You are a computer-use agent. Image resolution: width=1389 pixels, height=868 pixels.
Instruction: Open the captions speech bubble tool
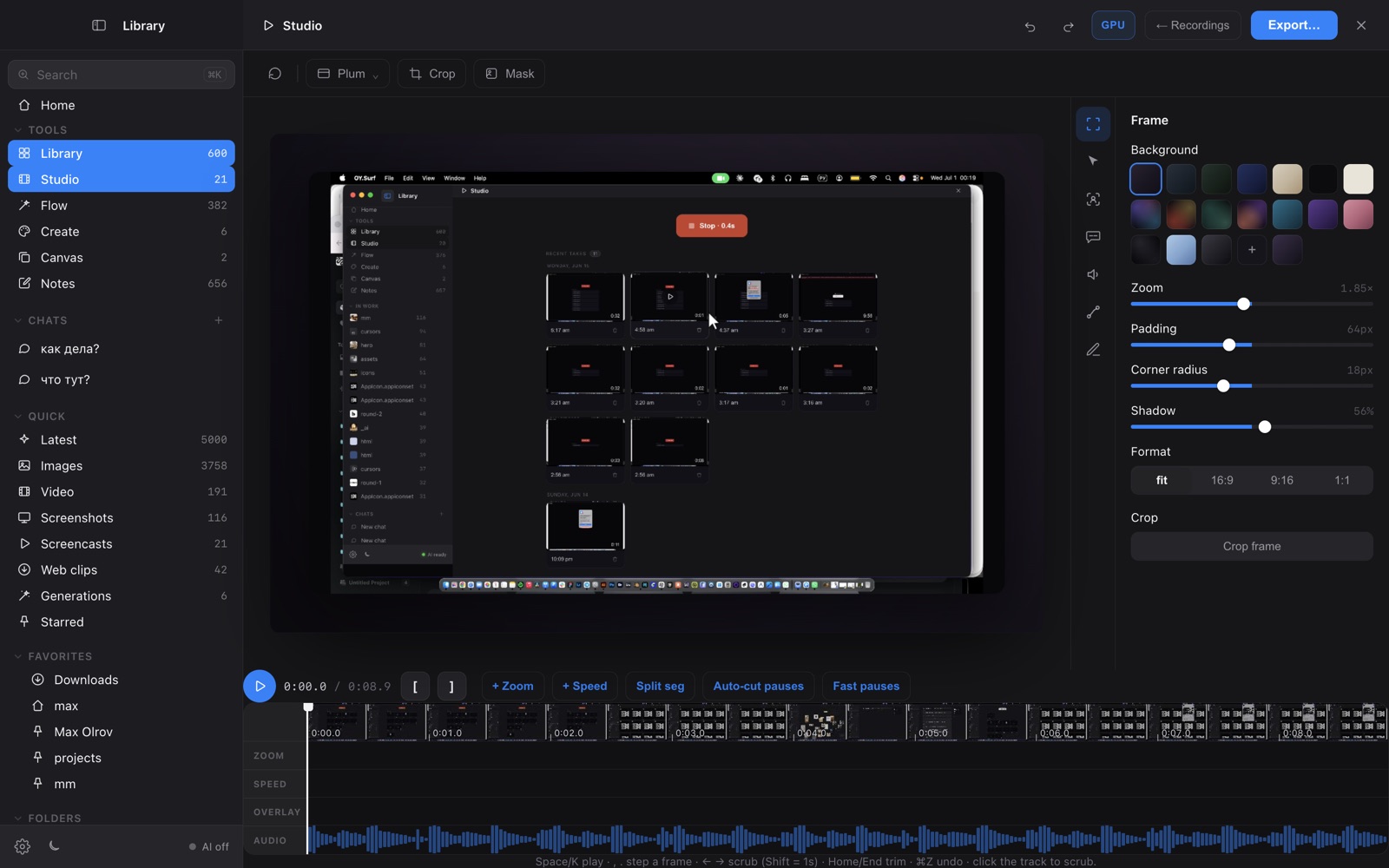1093,237
